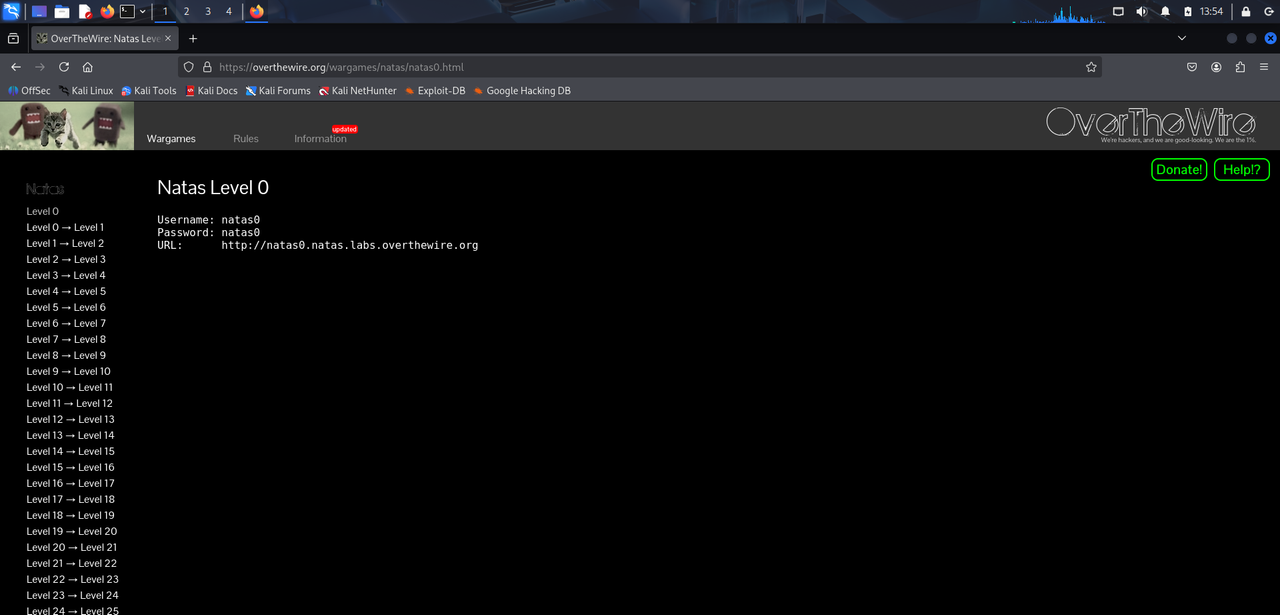Open the Information menu item

pyautogui.click(x=320, y=139)
